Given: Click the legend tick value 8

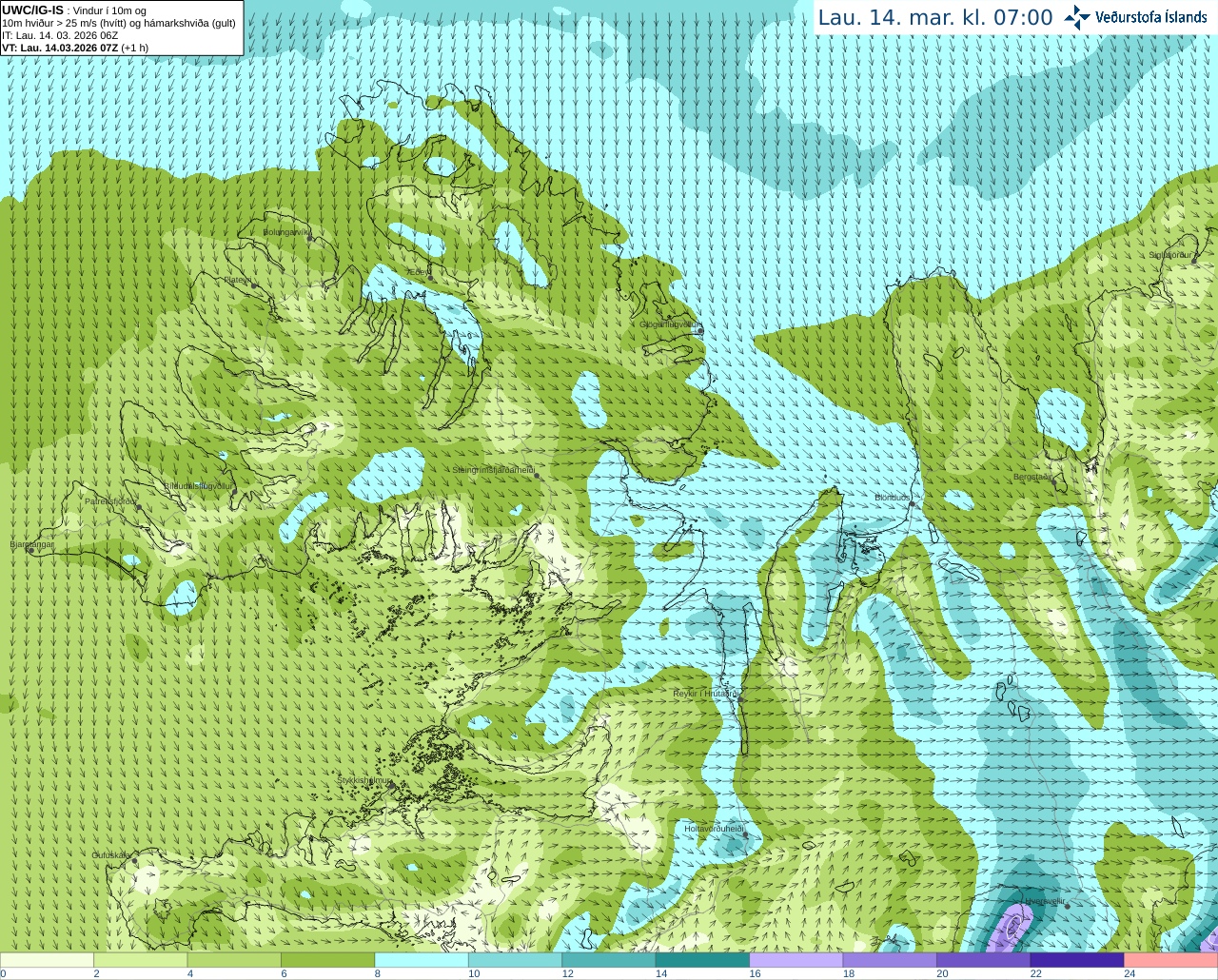Looking at the screenshot, I should [x=377, y=973].
